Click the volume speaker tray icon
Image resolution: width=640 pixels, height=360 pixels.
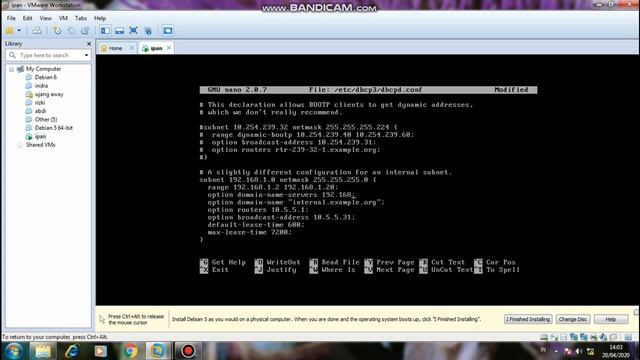tap(579, 351)
